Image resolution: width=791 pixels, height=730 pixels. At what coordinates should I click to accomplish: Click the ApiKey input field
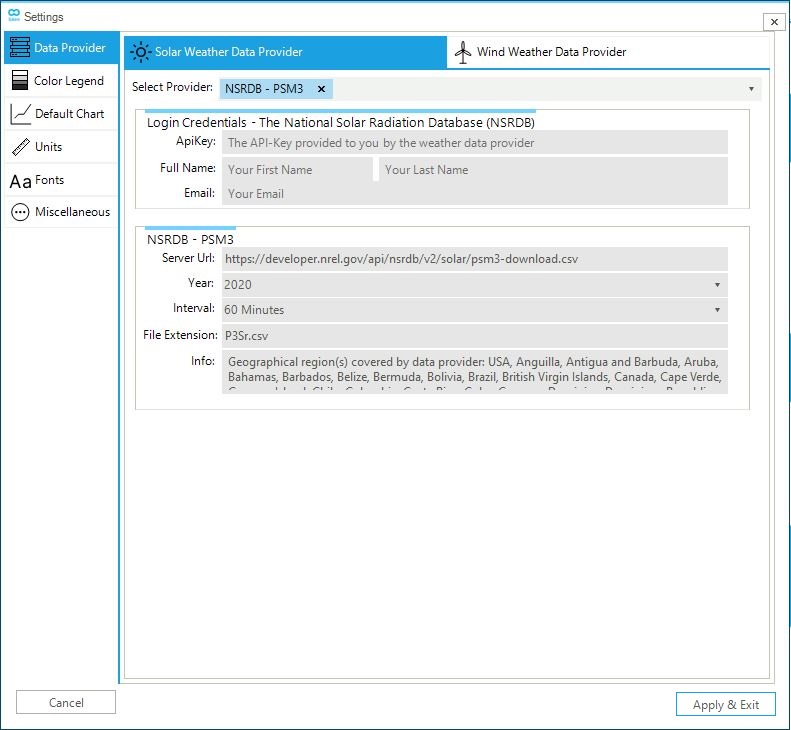pyautogui.click(x=475, y=143)
